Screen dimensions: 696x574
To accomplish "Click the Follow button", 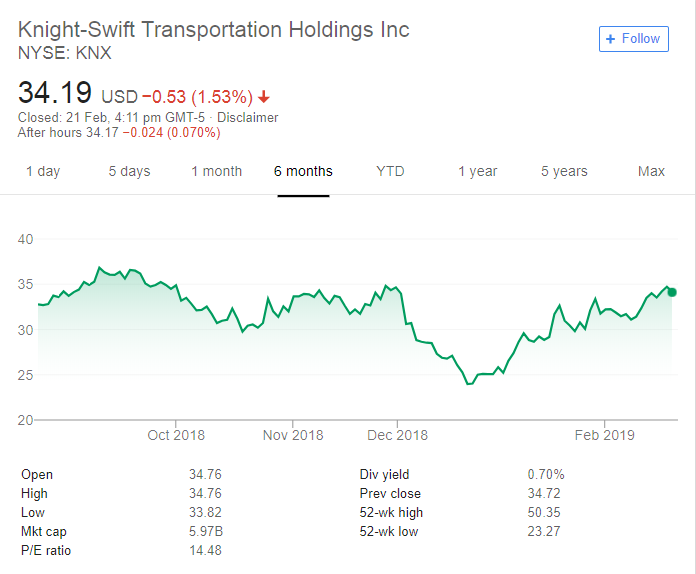I will (x=634, y=39).
